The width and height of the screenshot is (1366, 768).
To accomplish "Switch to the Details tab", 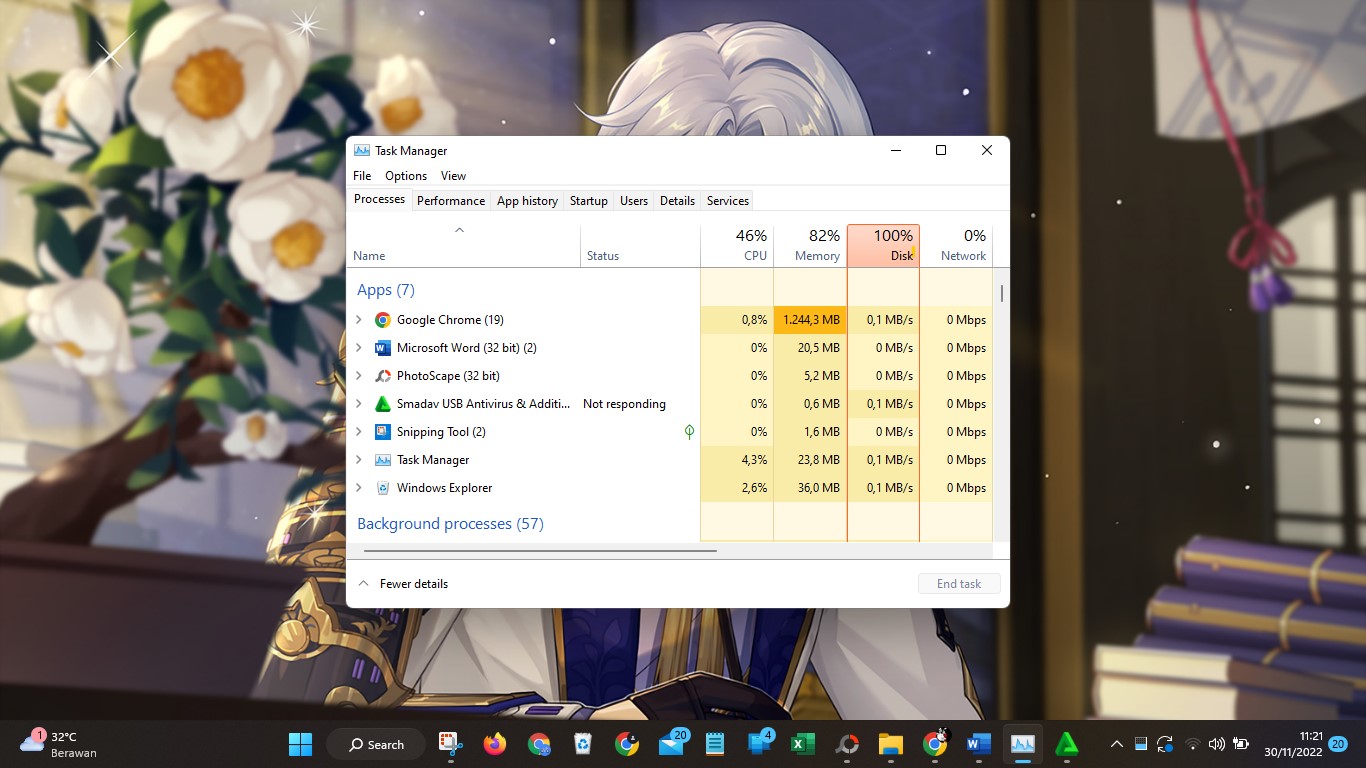I will click(x=677, y=201).
